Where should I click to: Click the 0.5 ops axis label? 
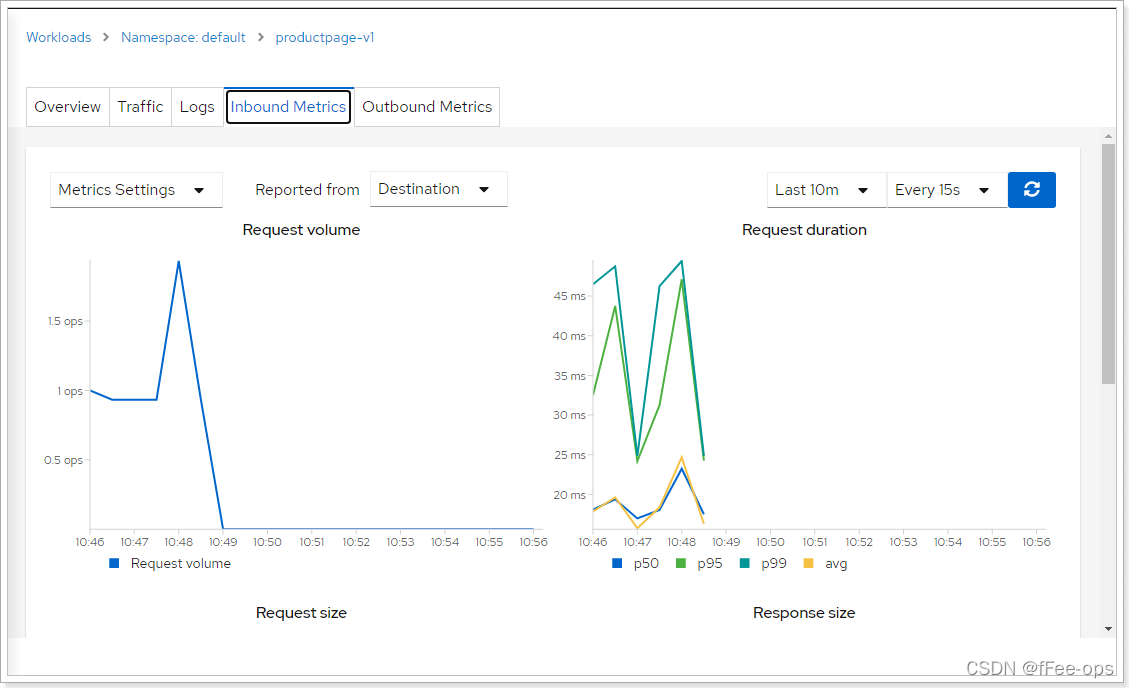[63, 460]
